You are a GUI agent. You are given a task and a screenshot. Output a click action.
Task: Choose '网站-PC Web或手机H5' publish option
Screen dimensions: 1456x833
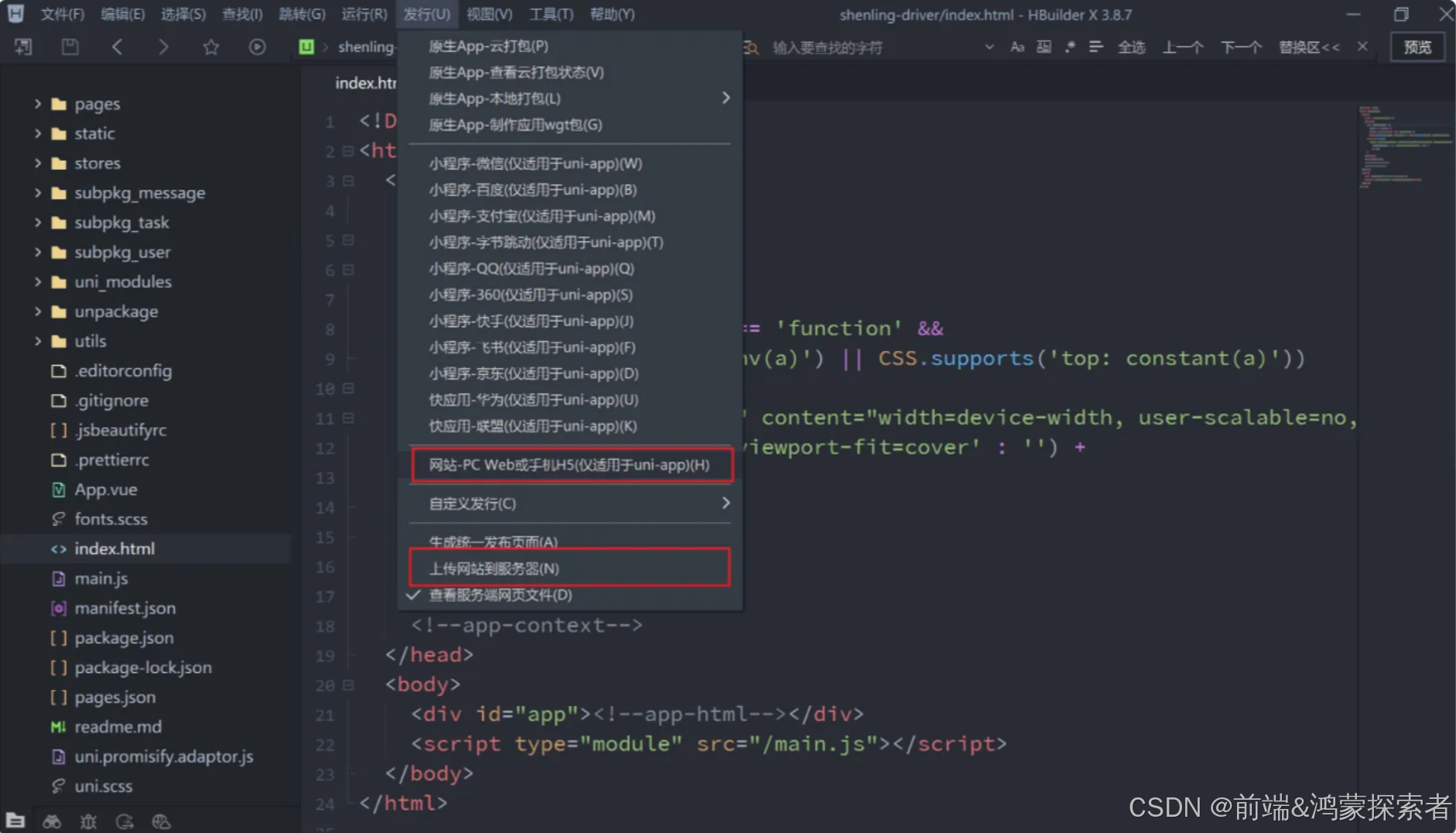[571, 465]
